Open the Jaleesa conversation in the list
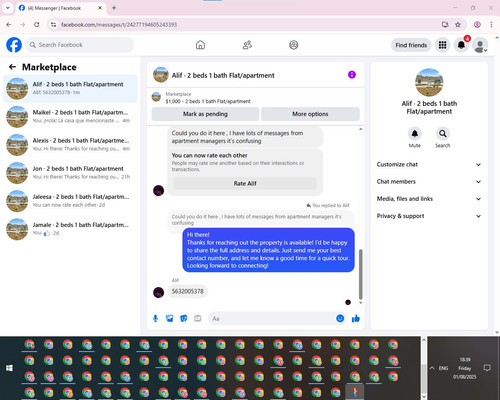The image size is (500, 400). click(x=70, y=201)
